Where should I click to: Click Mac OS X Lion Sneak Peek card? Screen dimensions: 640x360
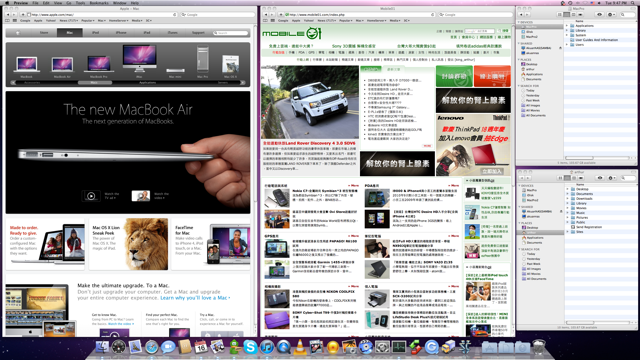coord(129,244)
